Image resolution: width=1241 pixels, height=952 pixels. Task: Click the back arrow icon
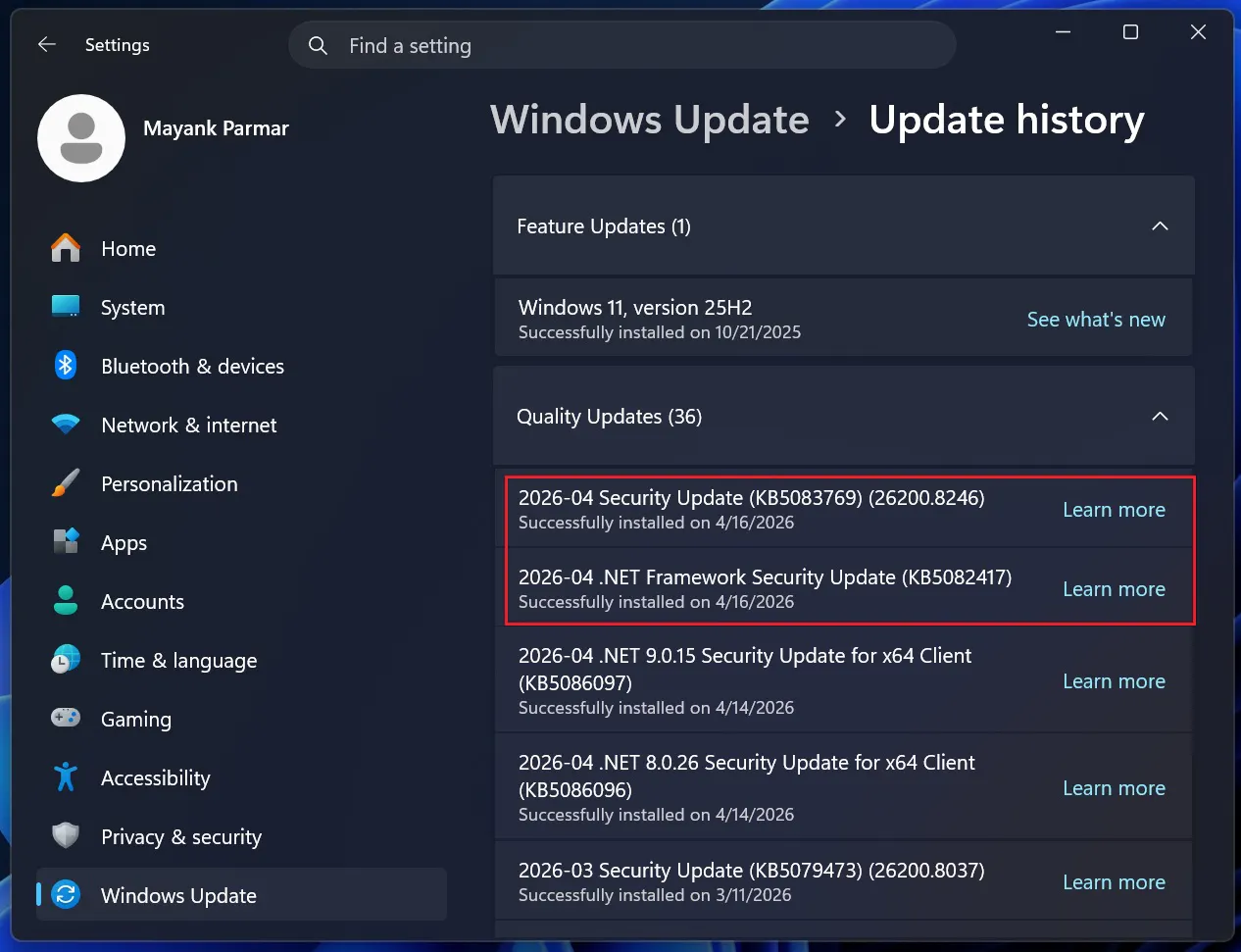(46, 45)
